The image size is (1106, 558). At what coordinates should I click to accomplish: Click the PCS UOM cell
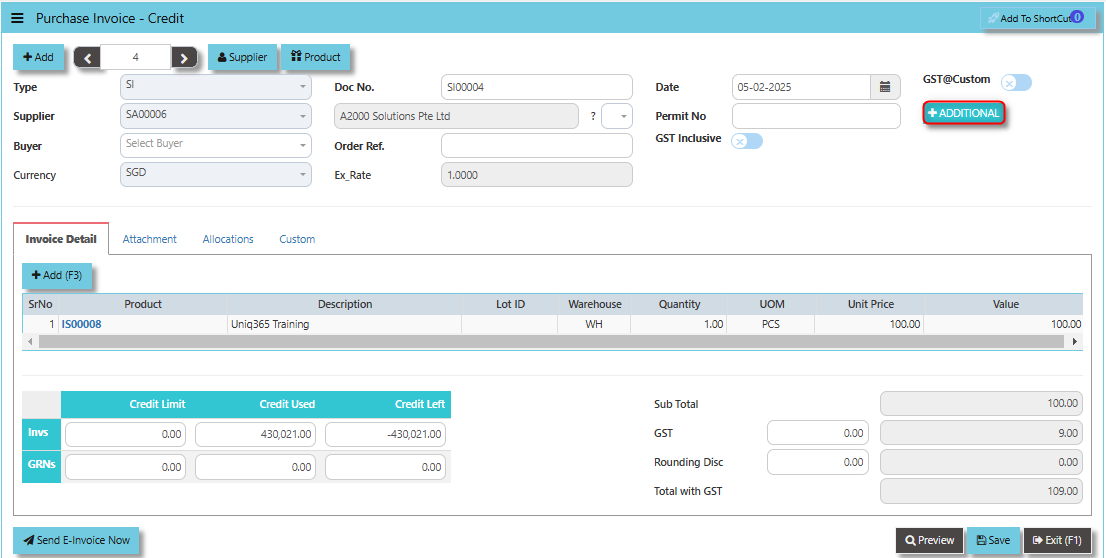771,325
